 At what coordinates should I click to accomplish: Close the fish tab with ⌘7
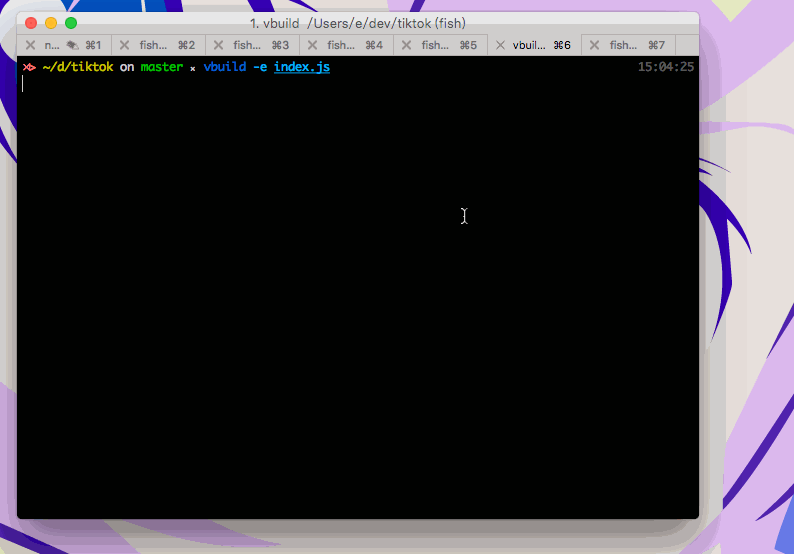[594, 45]
